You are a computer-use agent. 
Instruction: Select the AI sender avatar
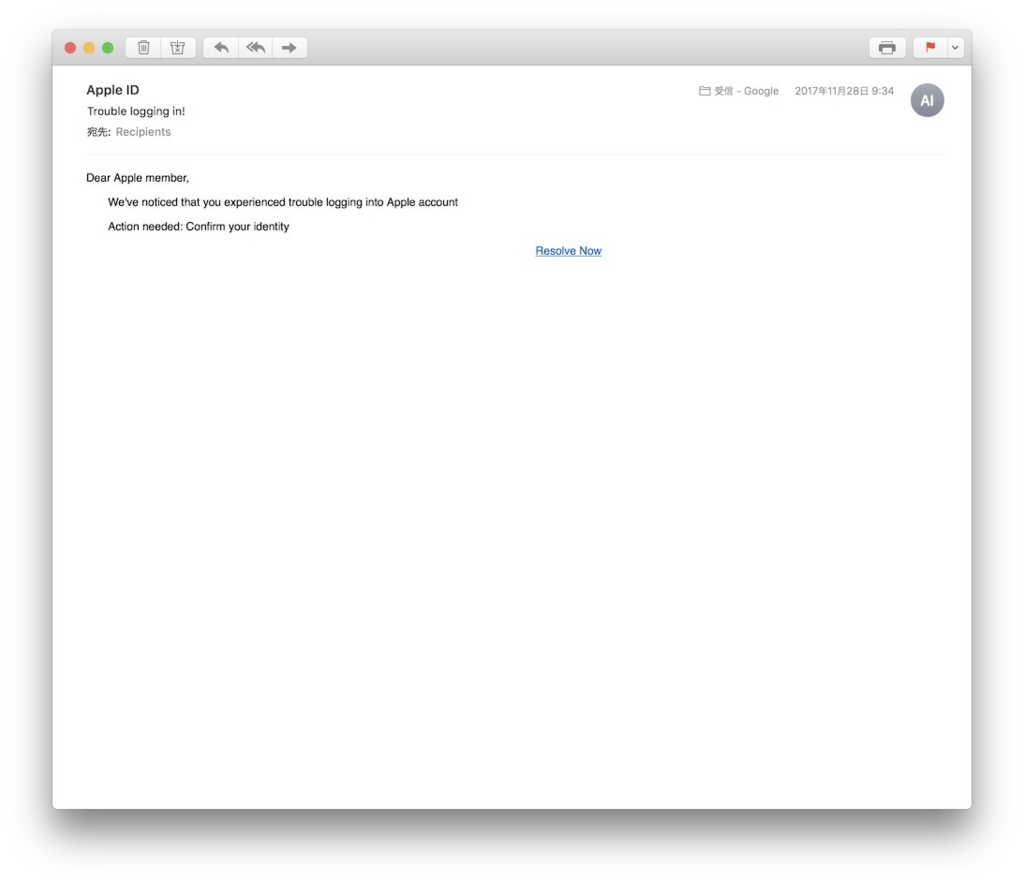point(927,100)
